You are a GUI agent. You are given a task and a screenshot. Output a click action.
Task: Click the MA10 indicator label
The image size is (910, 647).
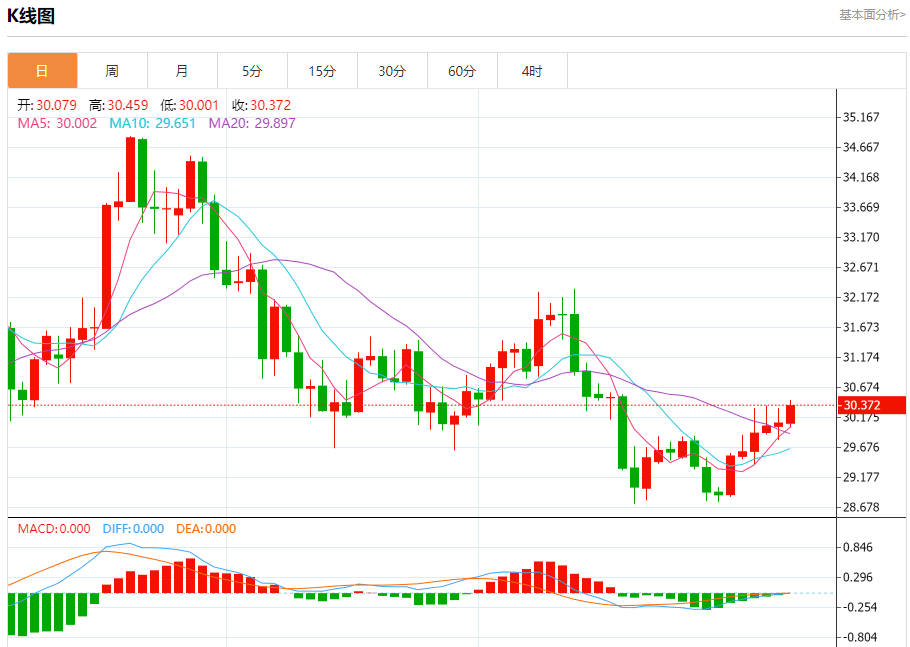(x=153, y=123)
